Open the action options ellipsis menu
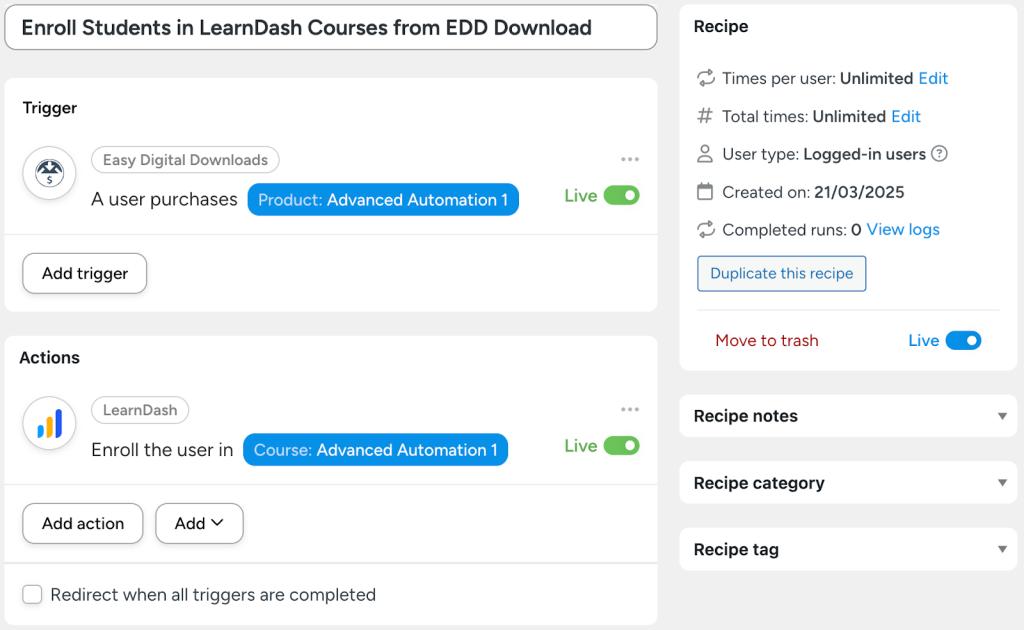The image size is (1024, 630). click(x=630, y=408)
